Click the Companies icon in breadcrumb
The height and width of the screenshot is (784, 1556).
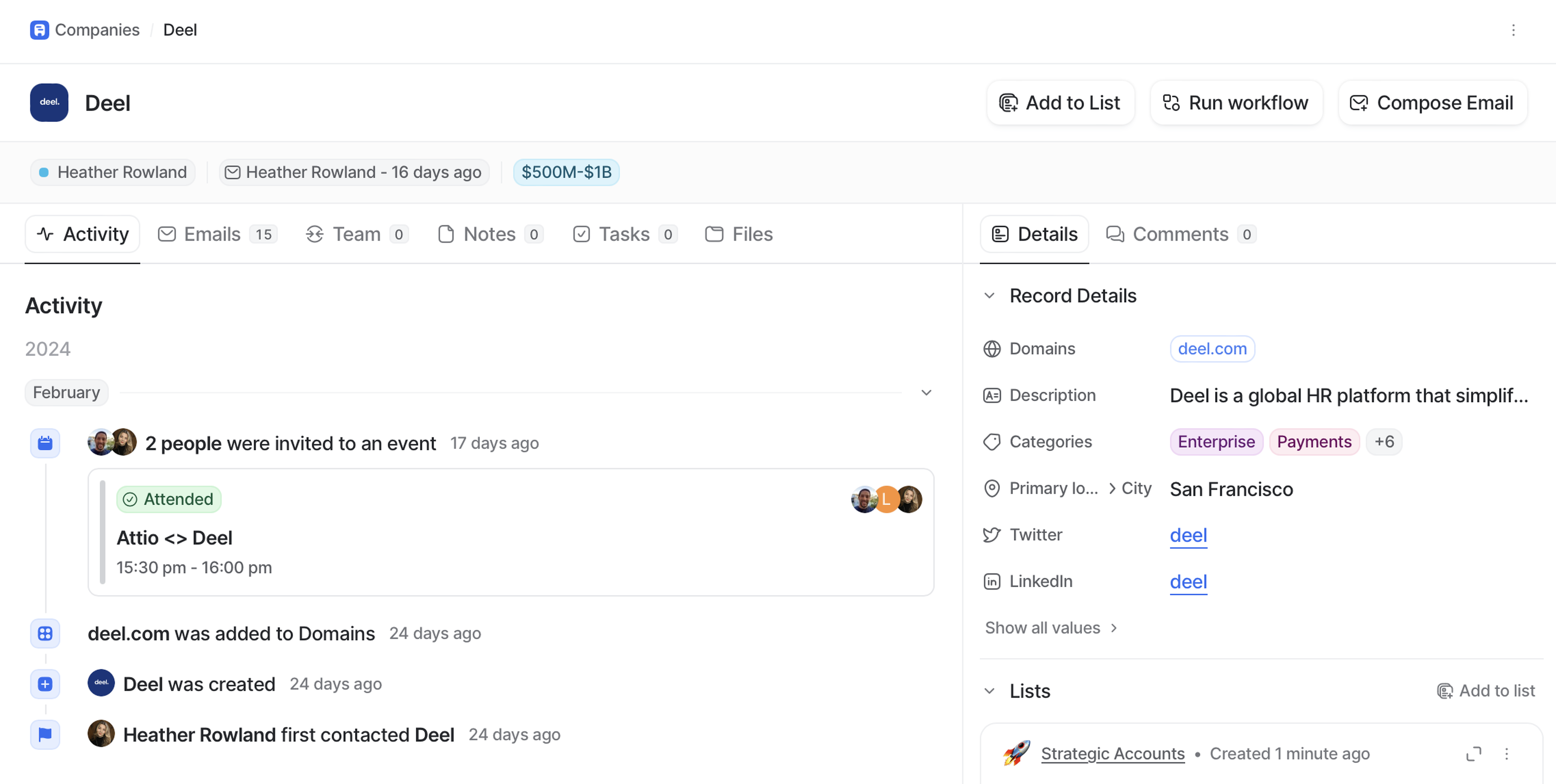coord(39,30)
